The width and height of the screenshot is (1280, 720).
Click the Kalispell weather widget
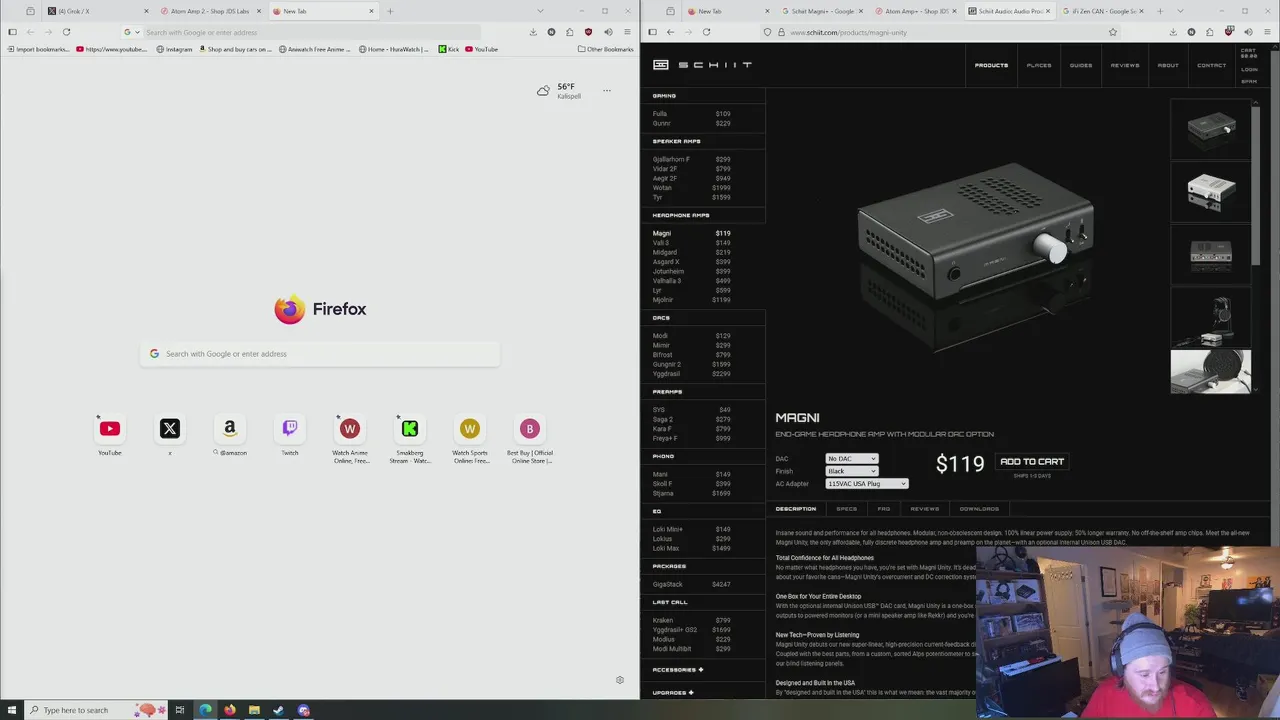click(559, 91)
